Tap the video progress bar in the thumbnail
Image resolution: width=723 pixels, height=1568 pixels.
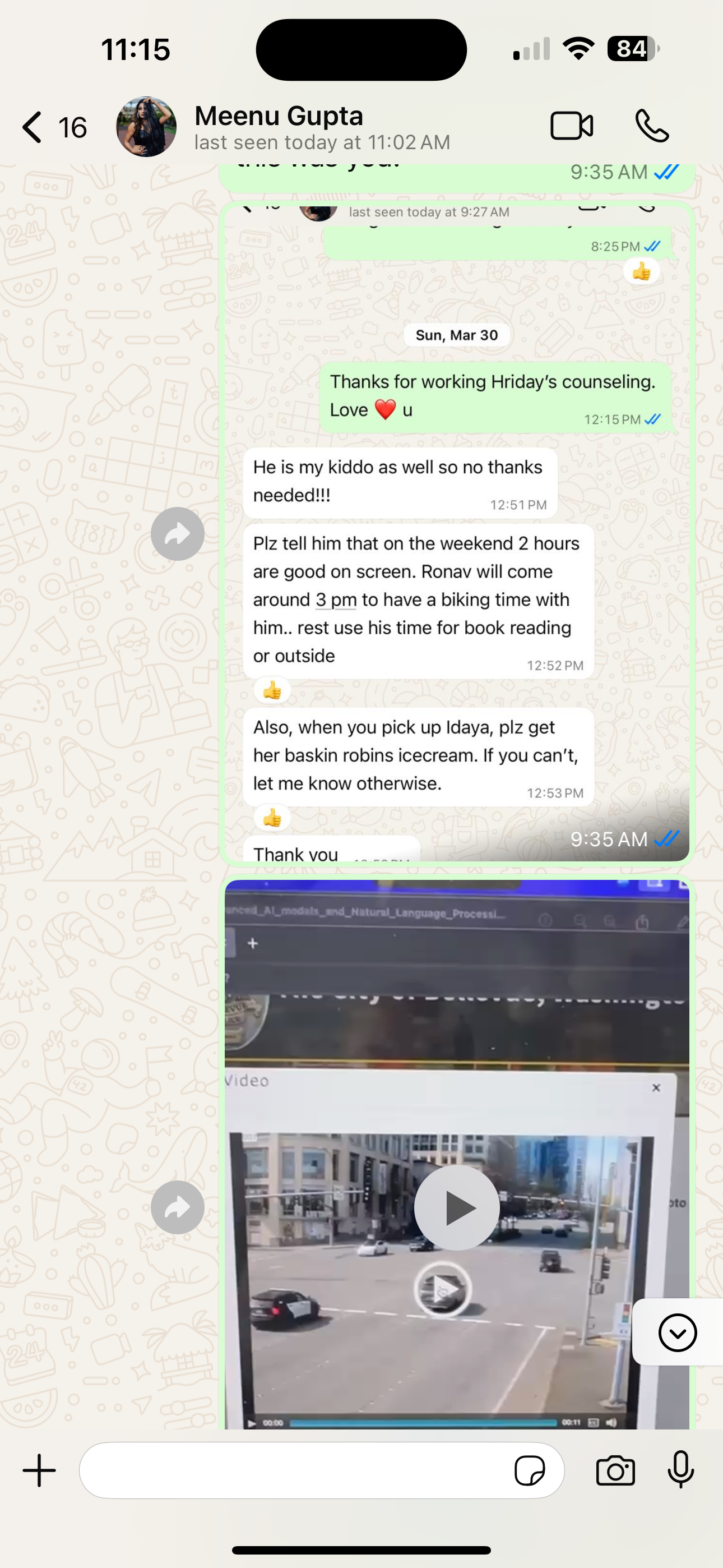click(x=424, y=1423)
